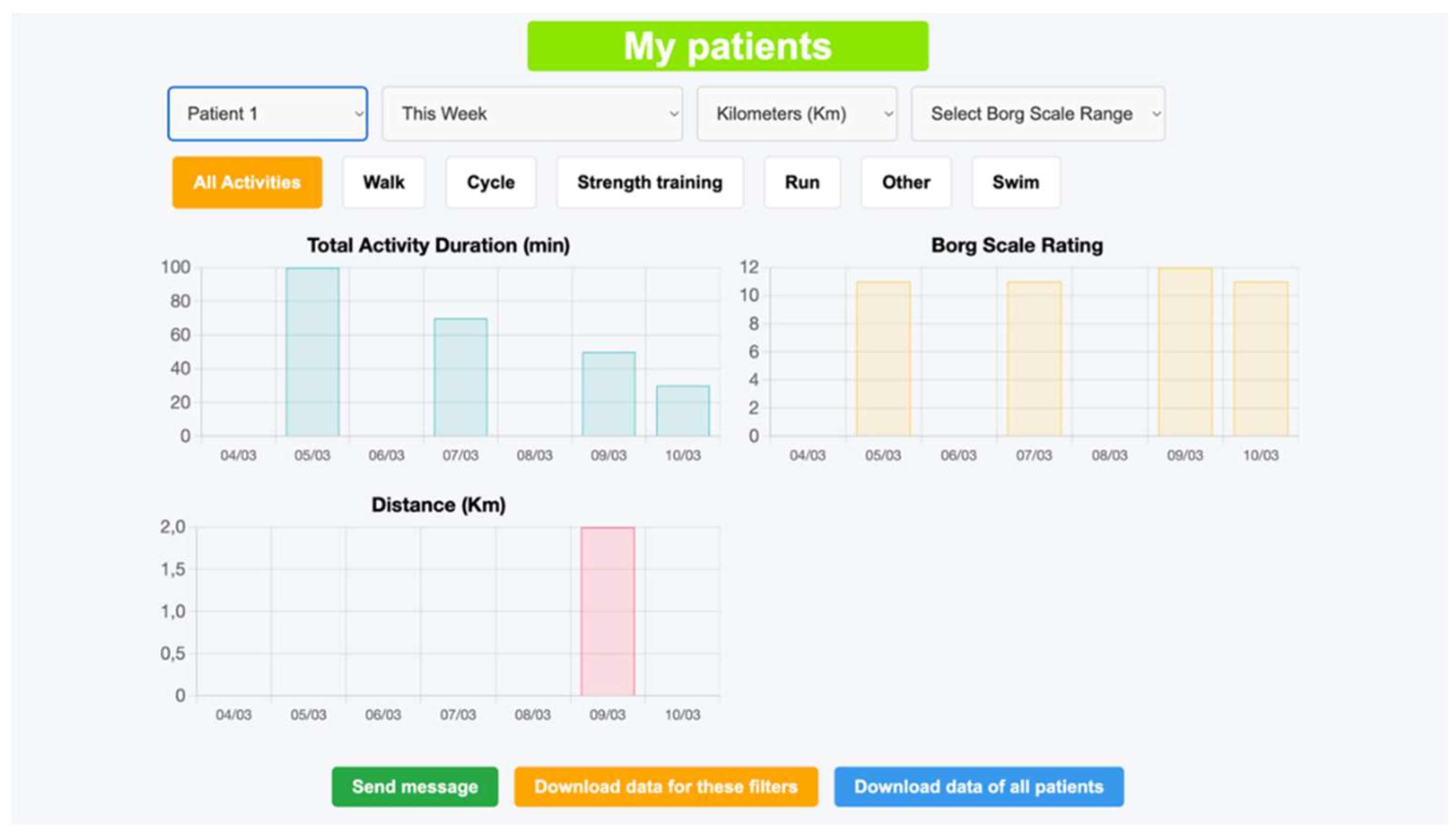Filter activities by Walk

pos(384,182)
